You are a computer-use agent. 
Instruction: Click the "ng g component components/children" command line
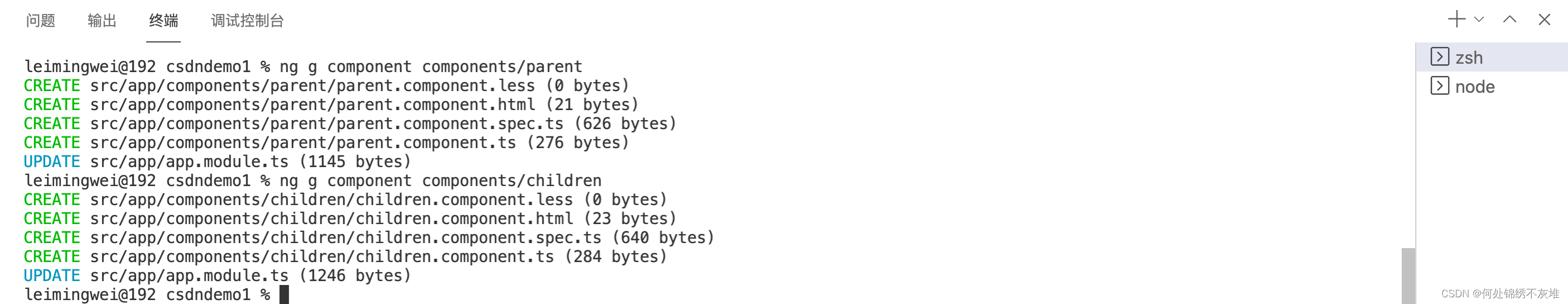tap(440, 181)
